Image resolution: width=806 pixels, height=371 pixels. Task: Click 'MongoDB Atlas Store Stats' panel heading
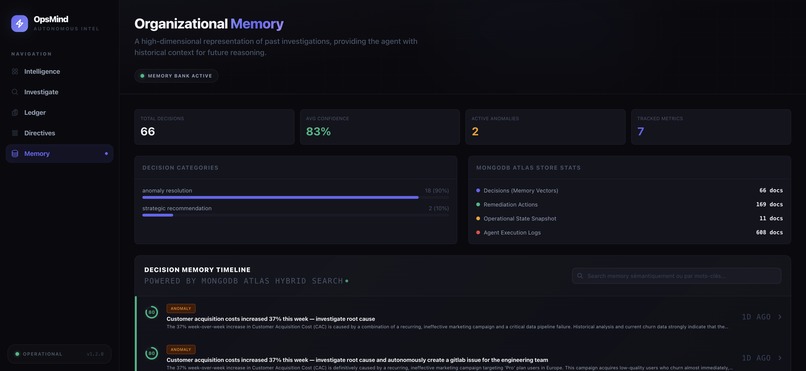tap(528, 168)
